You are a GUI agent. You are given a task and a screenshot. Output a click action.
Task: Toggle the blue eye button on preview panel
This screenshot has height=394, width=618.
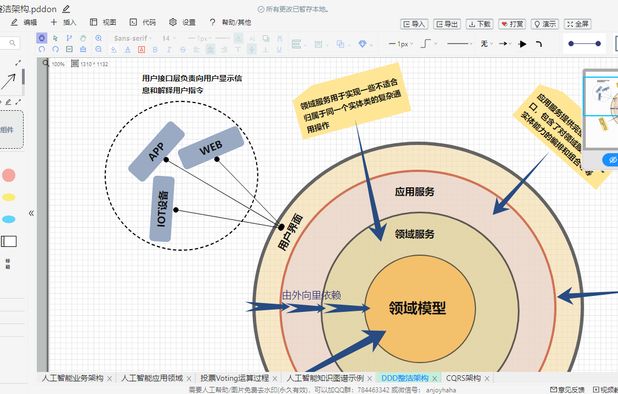612,160
